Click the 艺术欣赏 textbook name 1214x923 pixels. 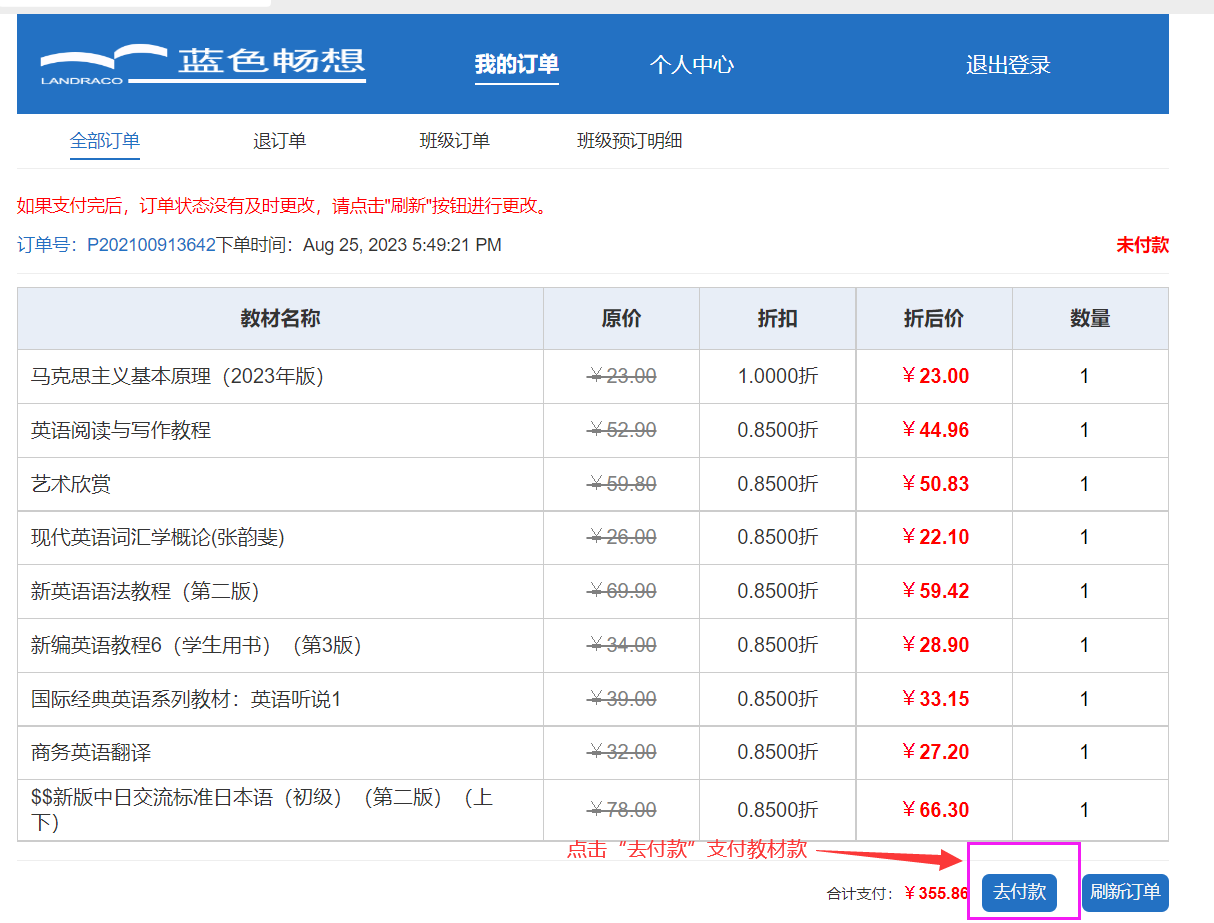pos(71,485)
